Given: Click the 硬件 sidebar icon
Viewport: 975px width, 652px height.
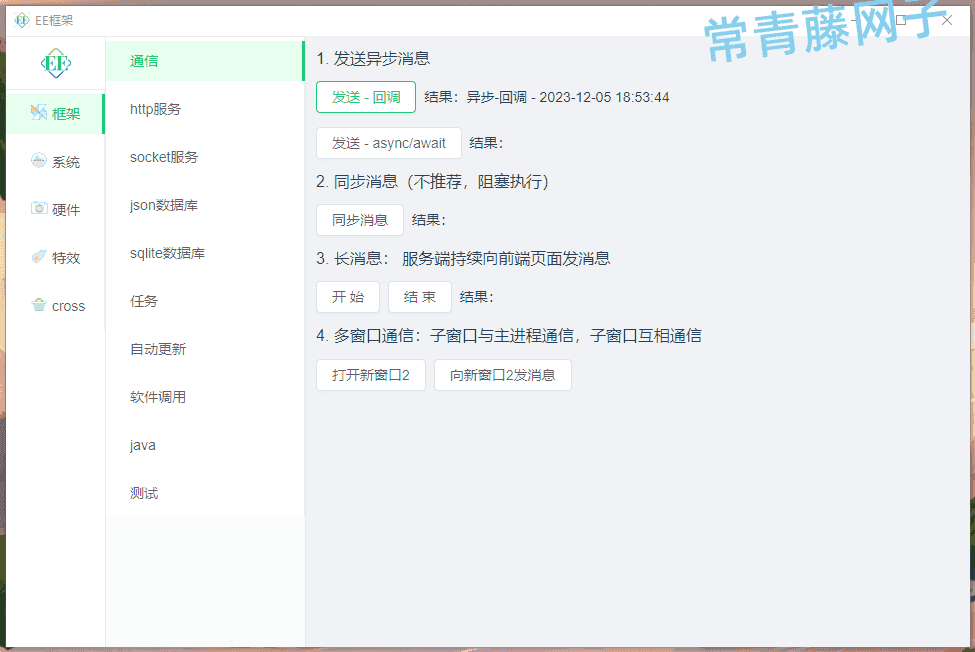Looking at the screenshot, I should tap(39, 209).
